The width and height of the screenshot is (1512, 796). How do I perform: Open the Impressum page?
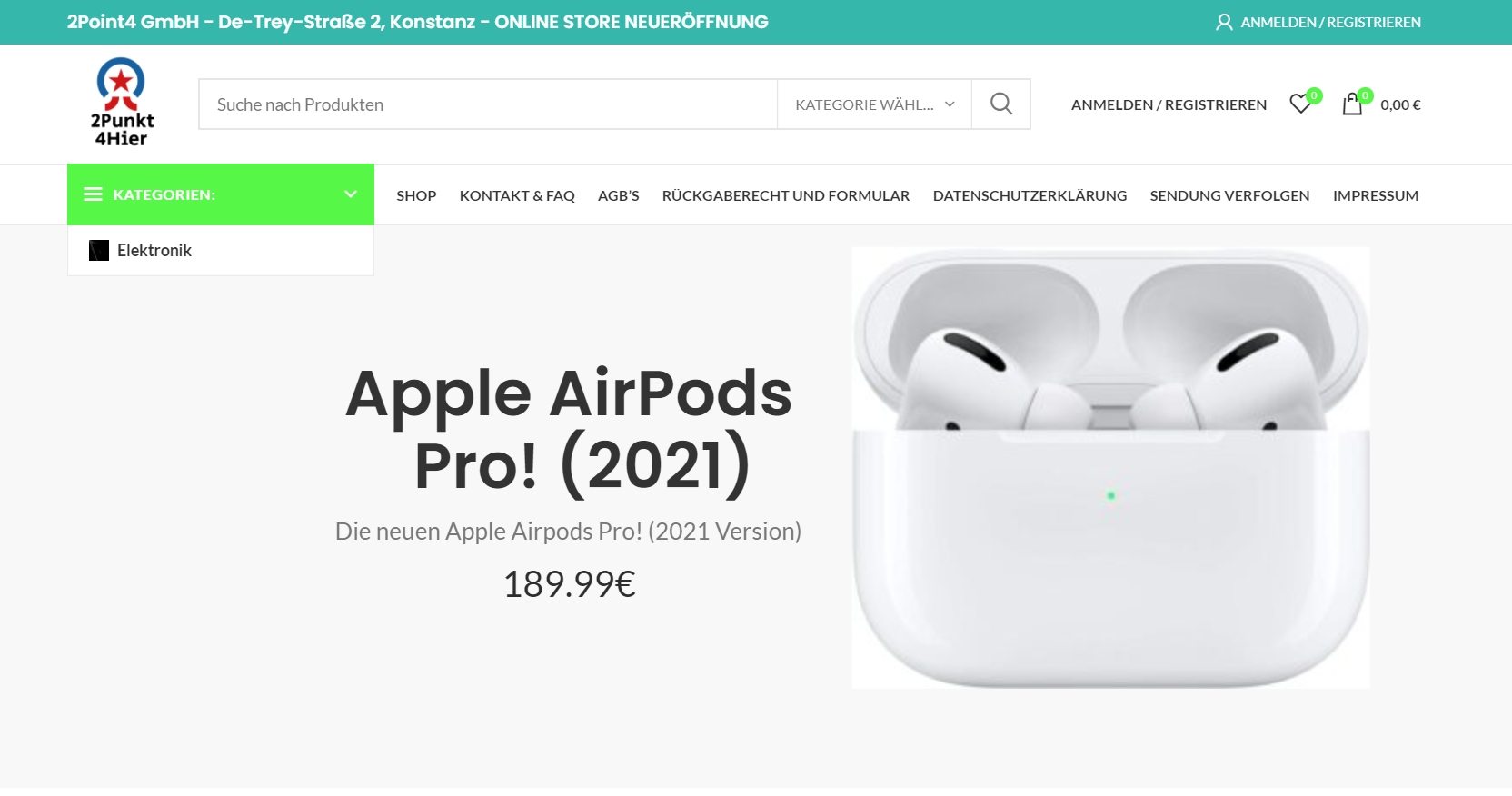[1376, 195]
